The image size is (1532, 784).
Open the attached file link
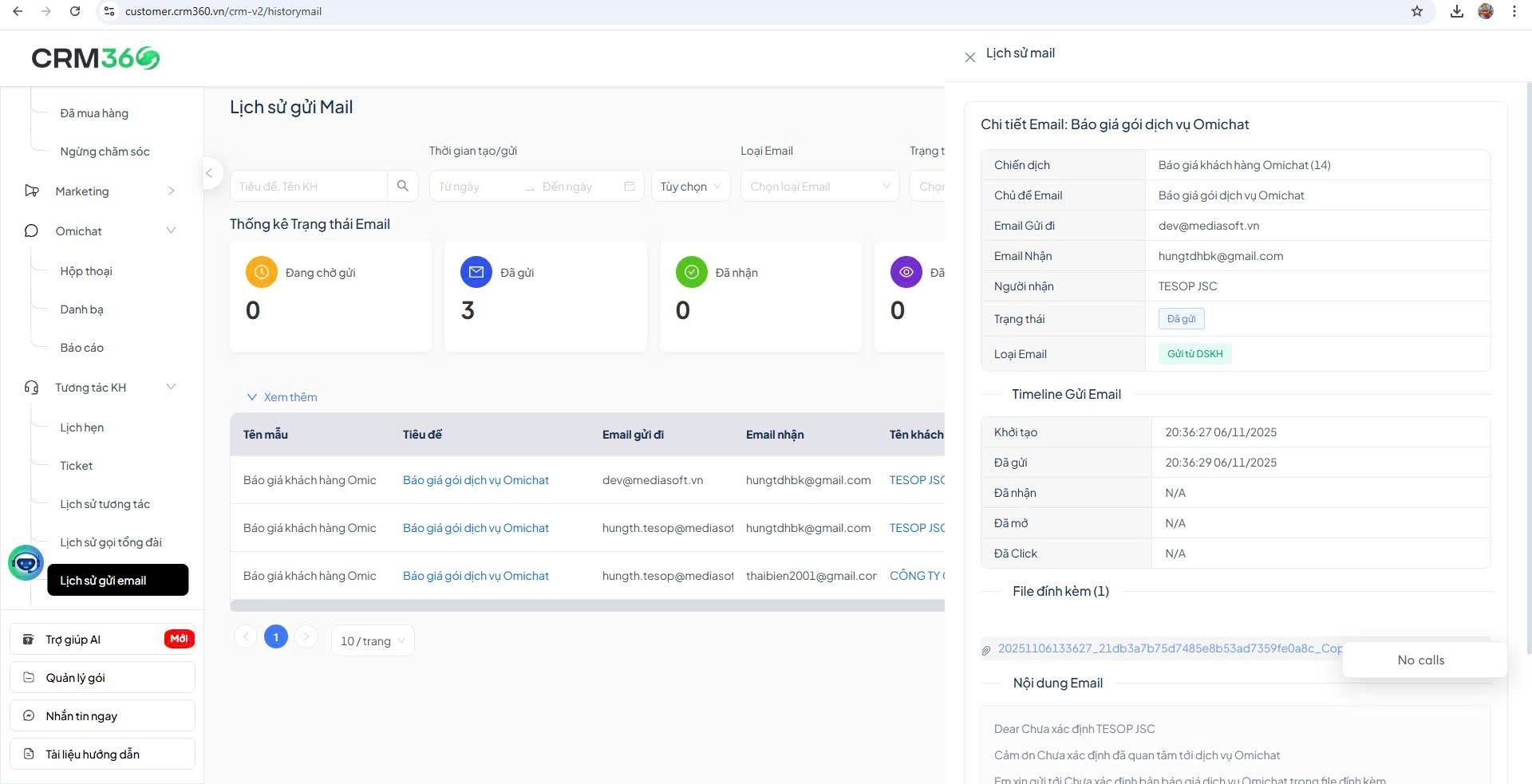pos(1169,648)
